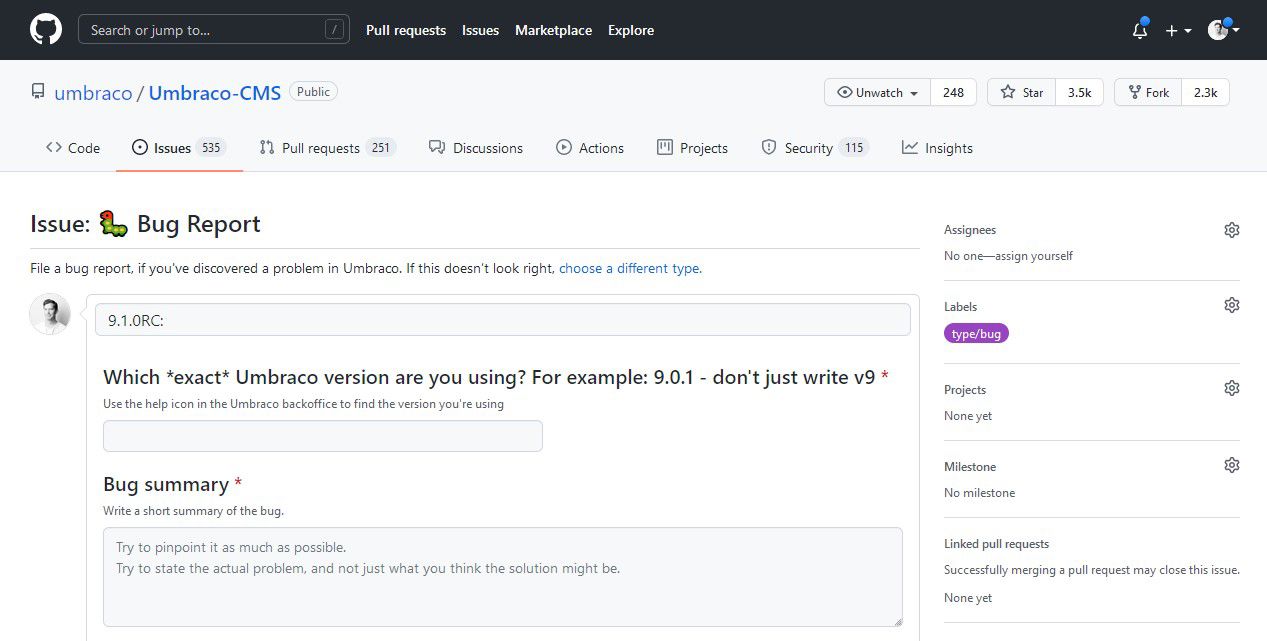Open the Projects sidebar gear settings
The height and width of the screenshot is (641, 1267).
(1232, 388)
